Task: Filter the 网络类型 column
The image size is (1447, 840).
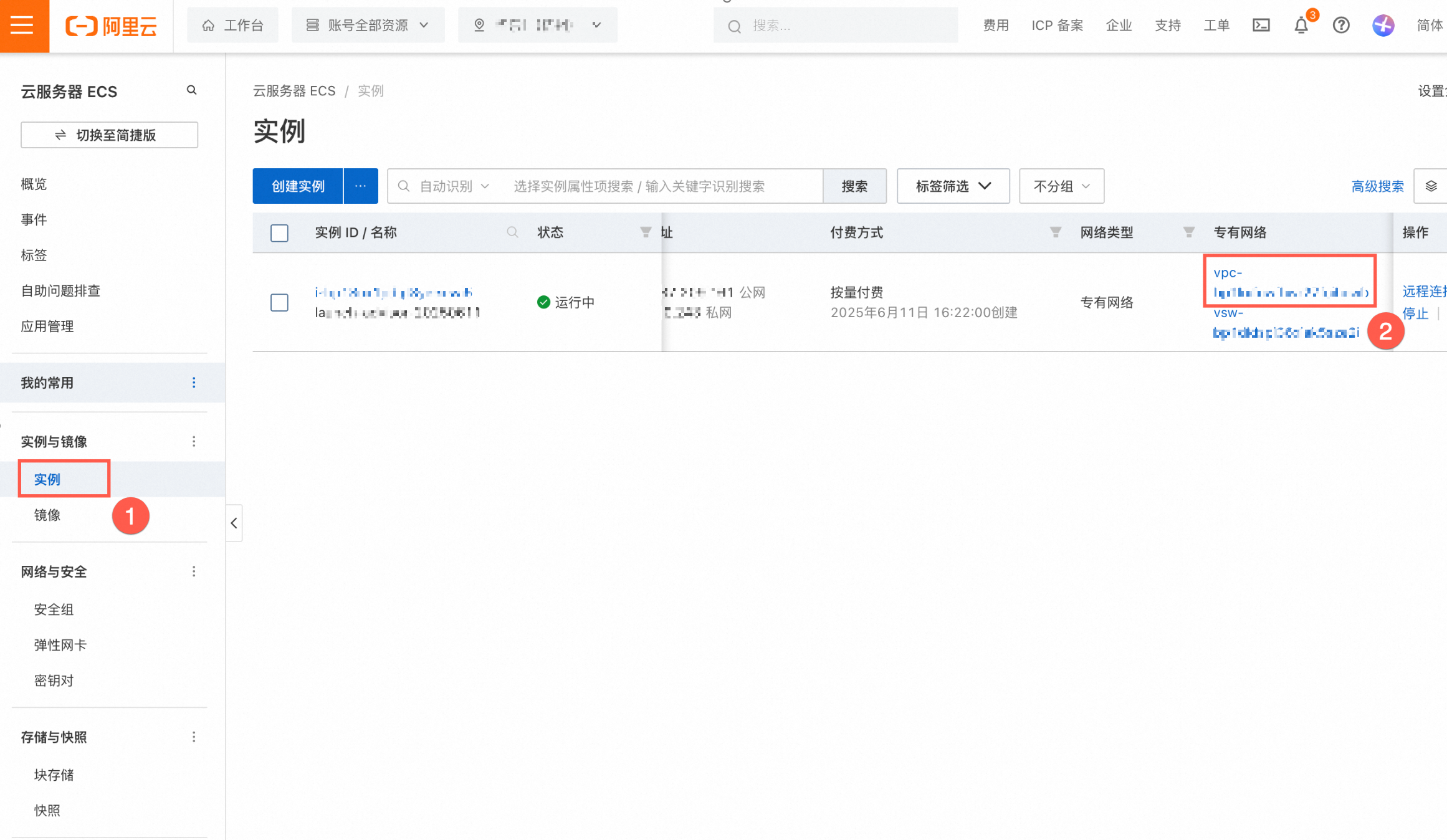Action: [1188, 232]
